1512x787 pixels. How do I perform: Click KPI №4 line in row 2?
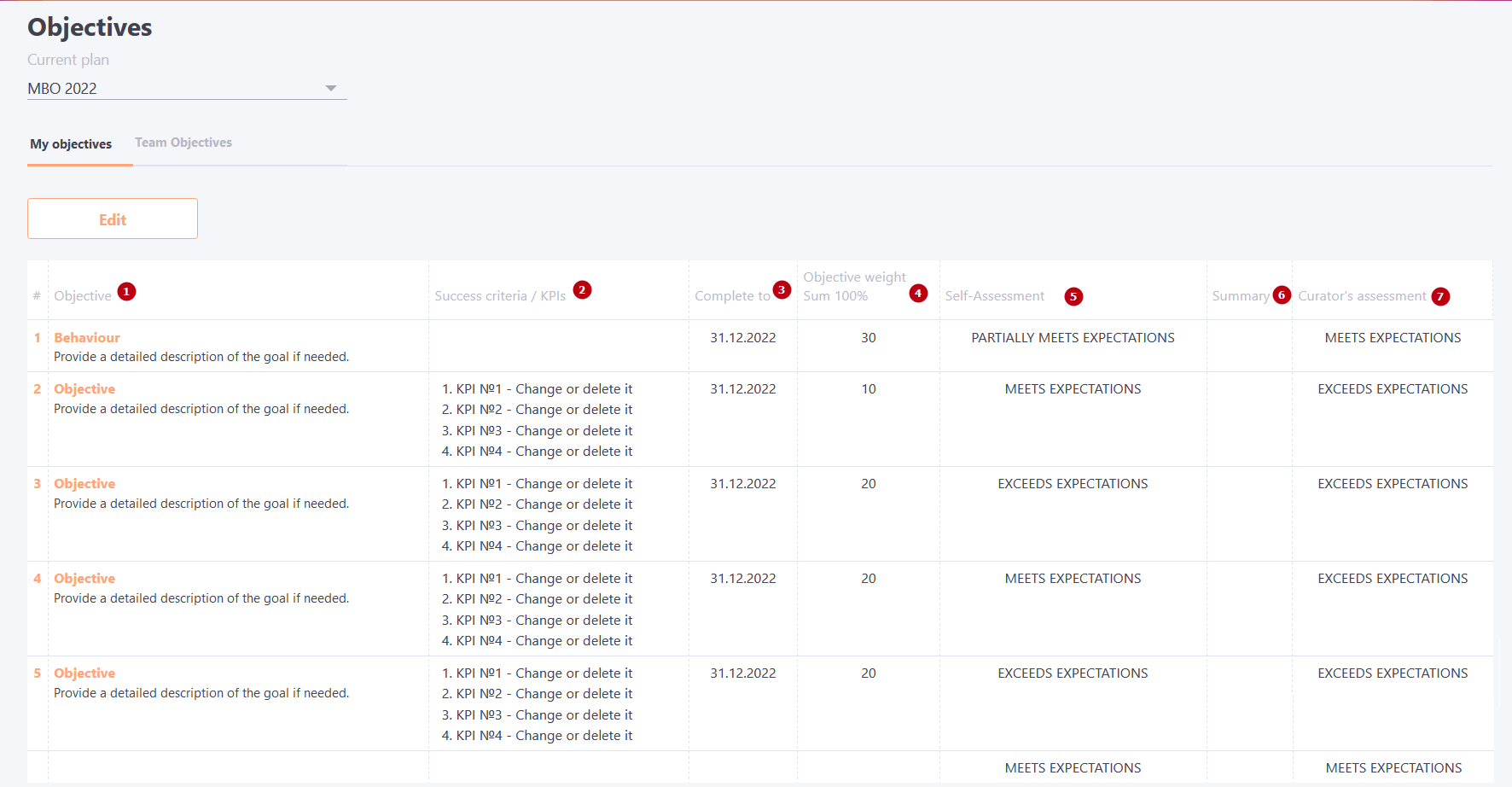[x=538, y=452]
